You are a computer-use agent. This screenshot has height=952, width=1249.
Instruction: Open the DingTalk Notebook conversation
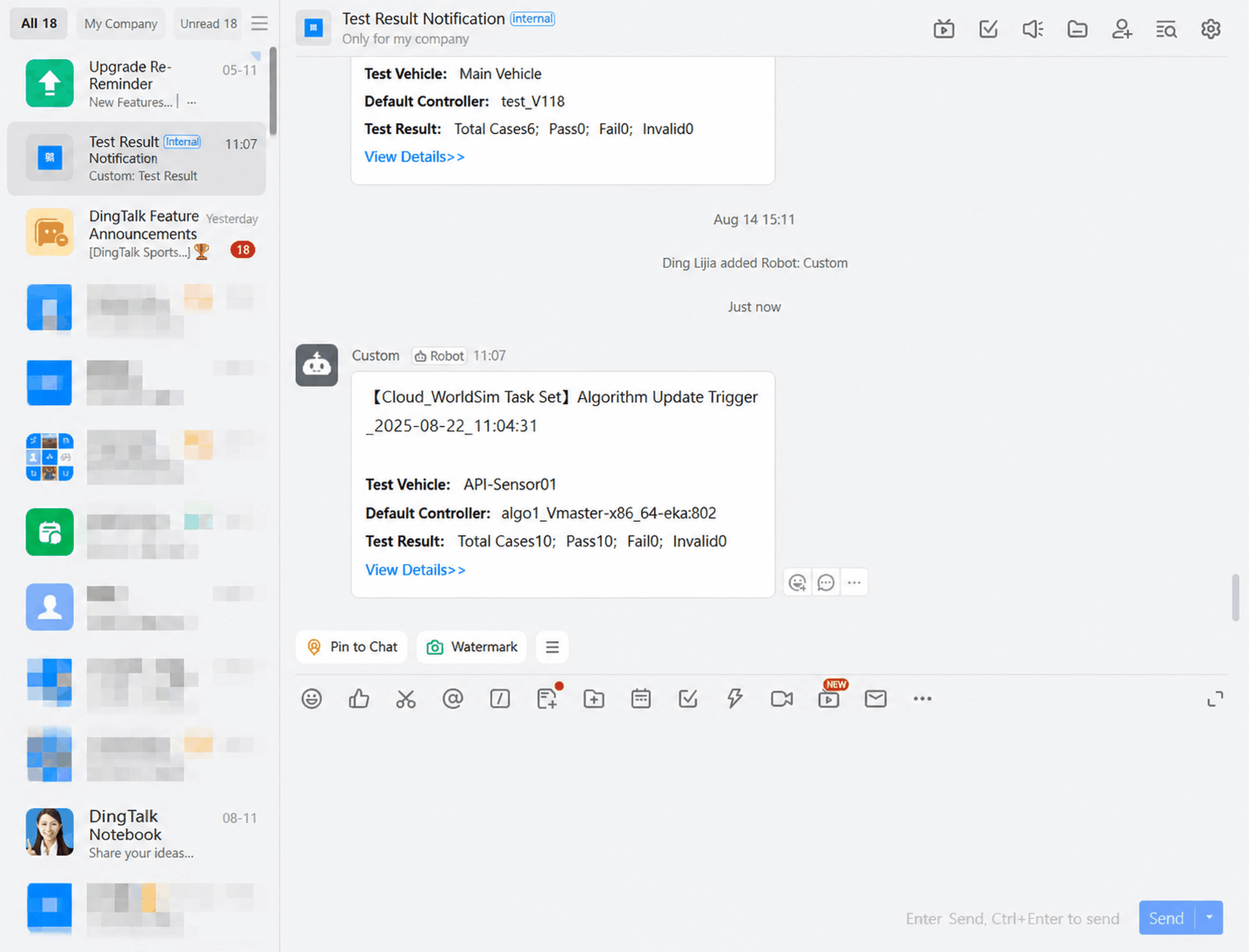137,832
